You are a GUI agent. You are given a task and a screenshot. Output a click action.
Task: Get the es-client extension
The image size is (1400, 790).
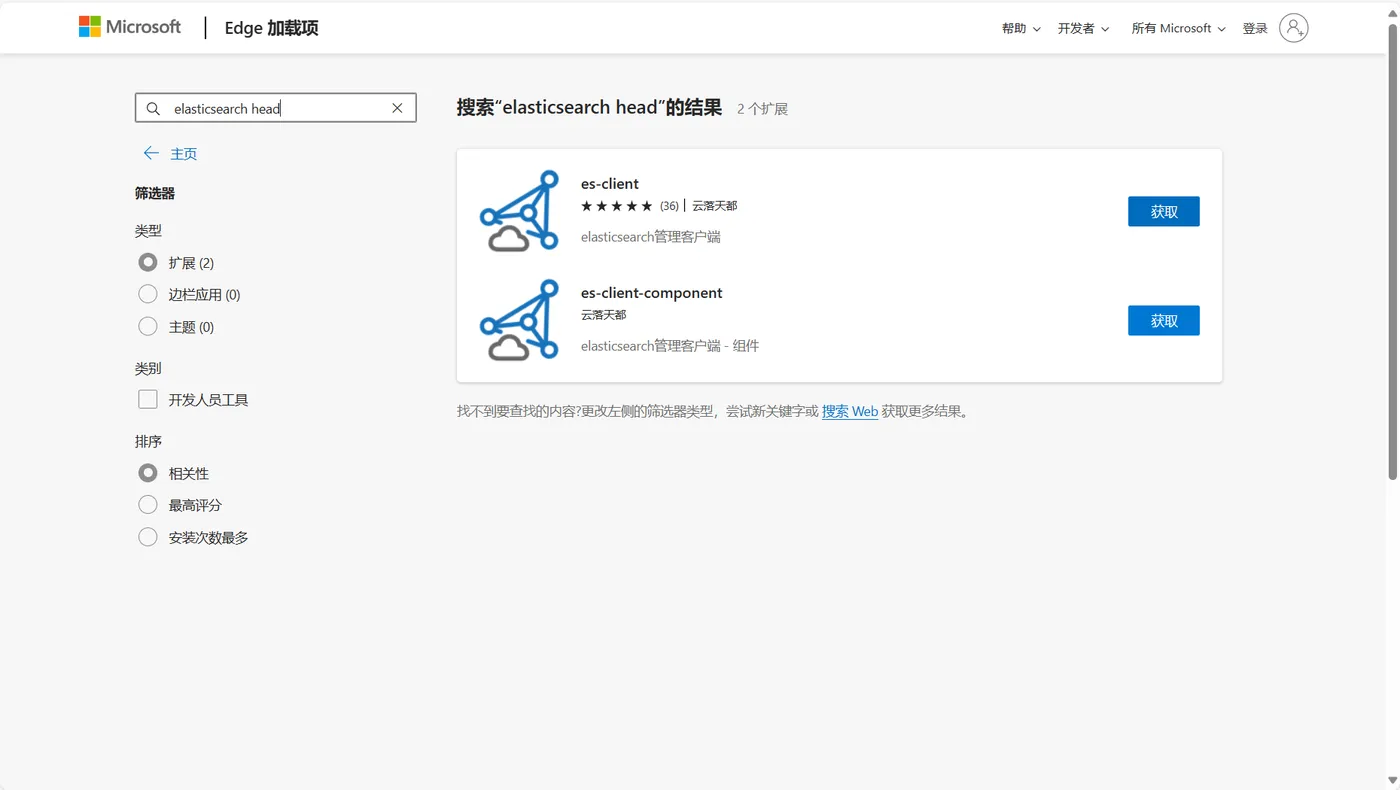[x=1163, y=211]
